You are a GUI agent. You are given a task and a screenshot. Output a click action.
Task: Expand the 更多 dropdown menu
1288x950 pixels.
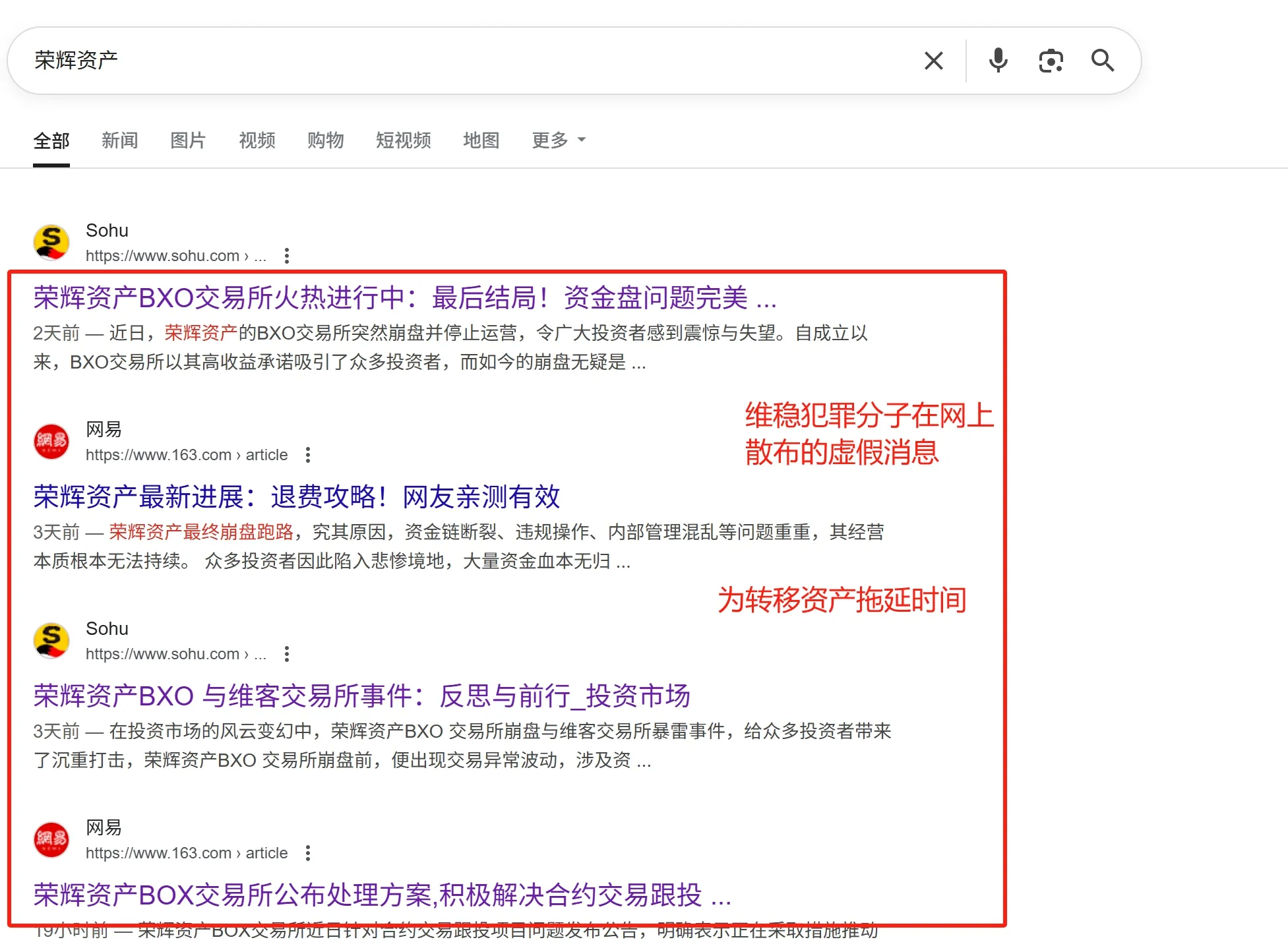(559, 140)
